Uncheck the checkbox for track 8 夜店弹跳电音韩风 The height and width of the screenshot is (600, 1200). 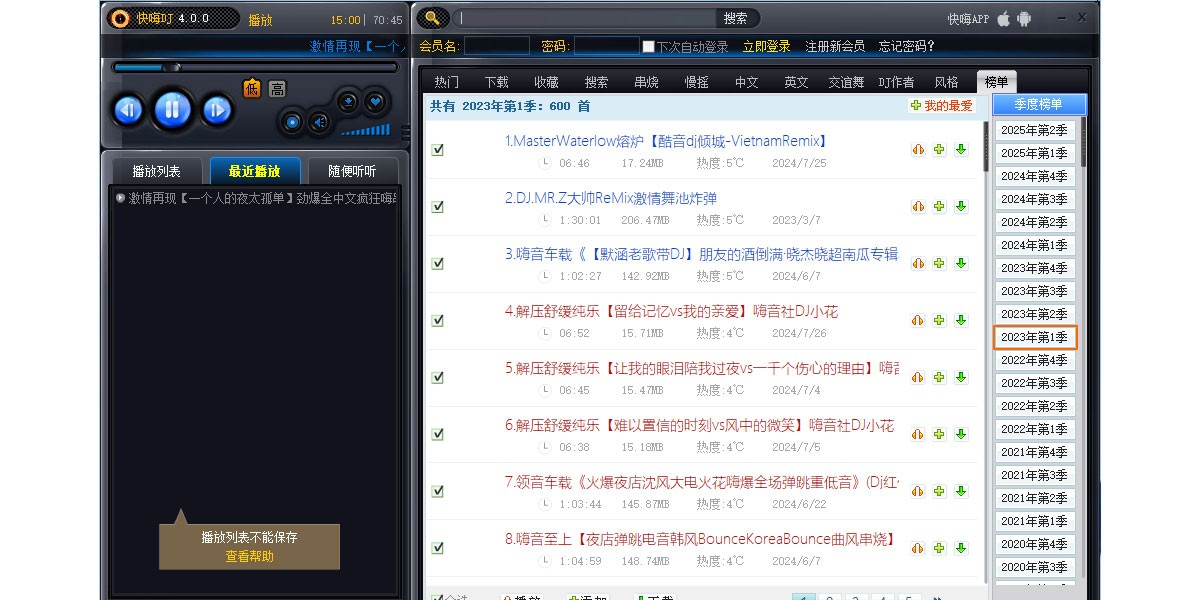(x=437, y=548)
